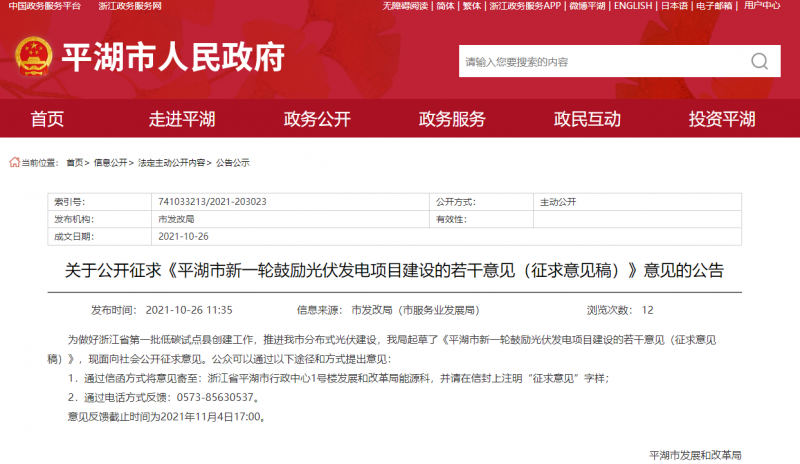Screen dimensions: 800x464
Task: Select 政务公开 in the main navigation
Action: 317,120
